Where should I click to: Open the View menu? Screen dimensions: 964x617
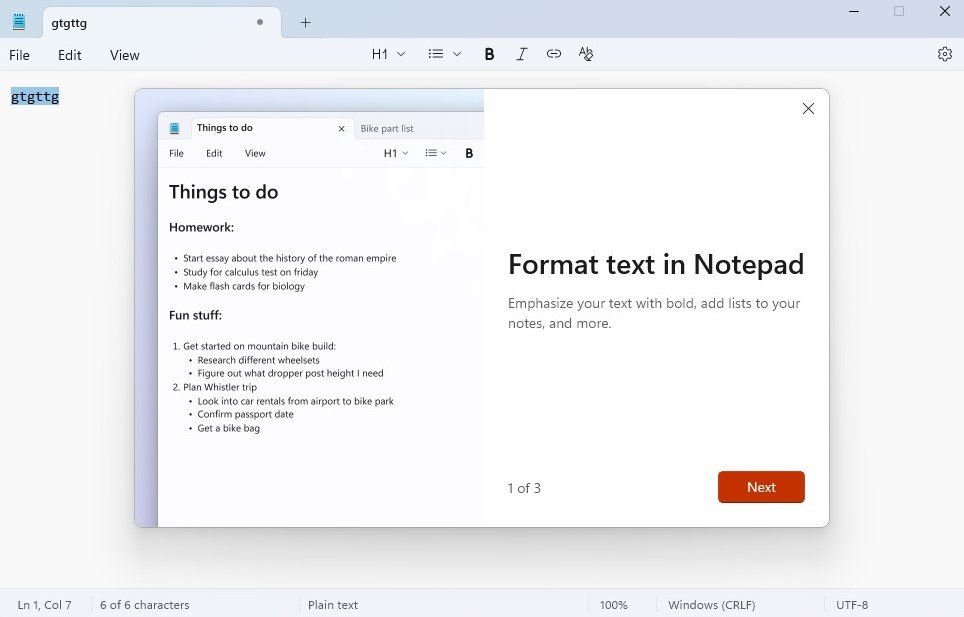point(125,55)
